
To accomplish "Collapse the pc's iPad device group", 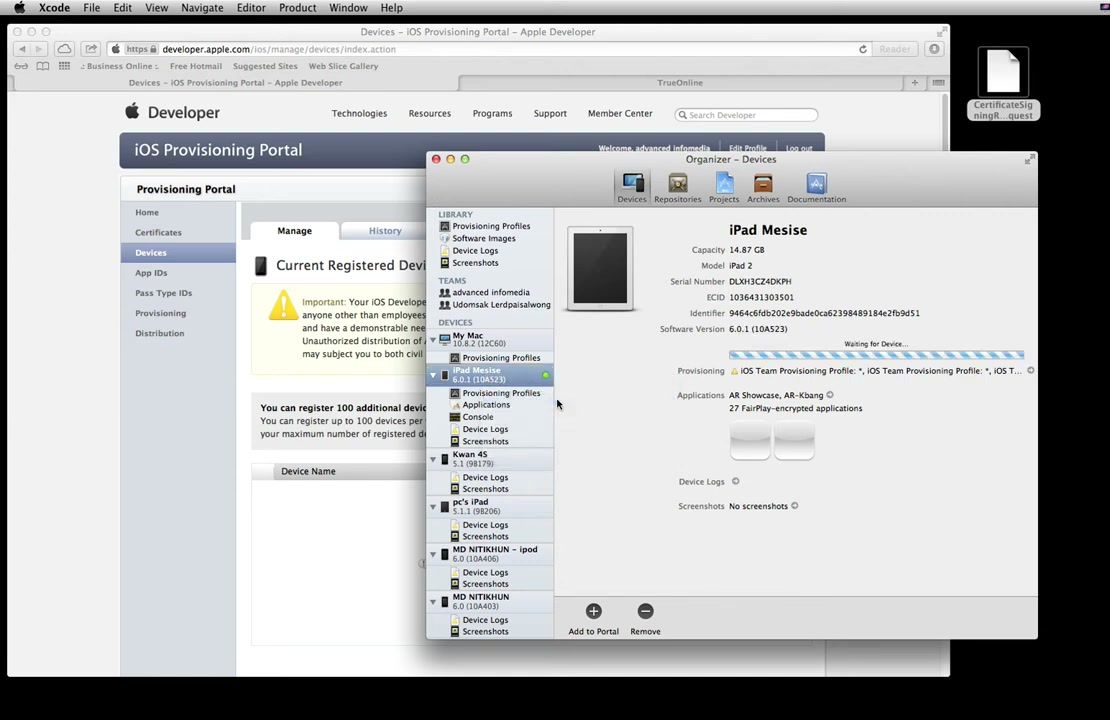I will (433, 507).
